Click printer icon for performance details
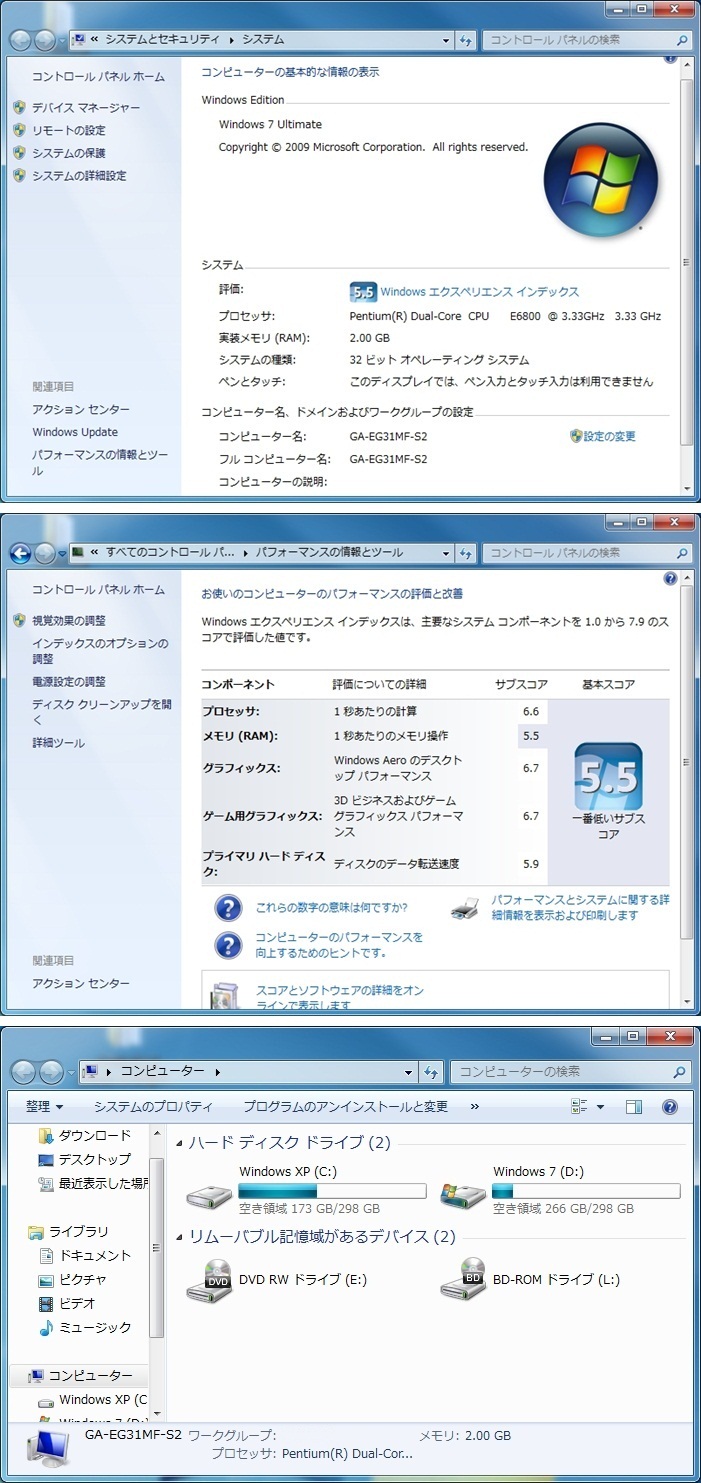701x1483 pixels. coord(464,908)
